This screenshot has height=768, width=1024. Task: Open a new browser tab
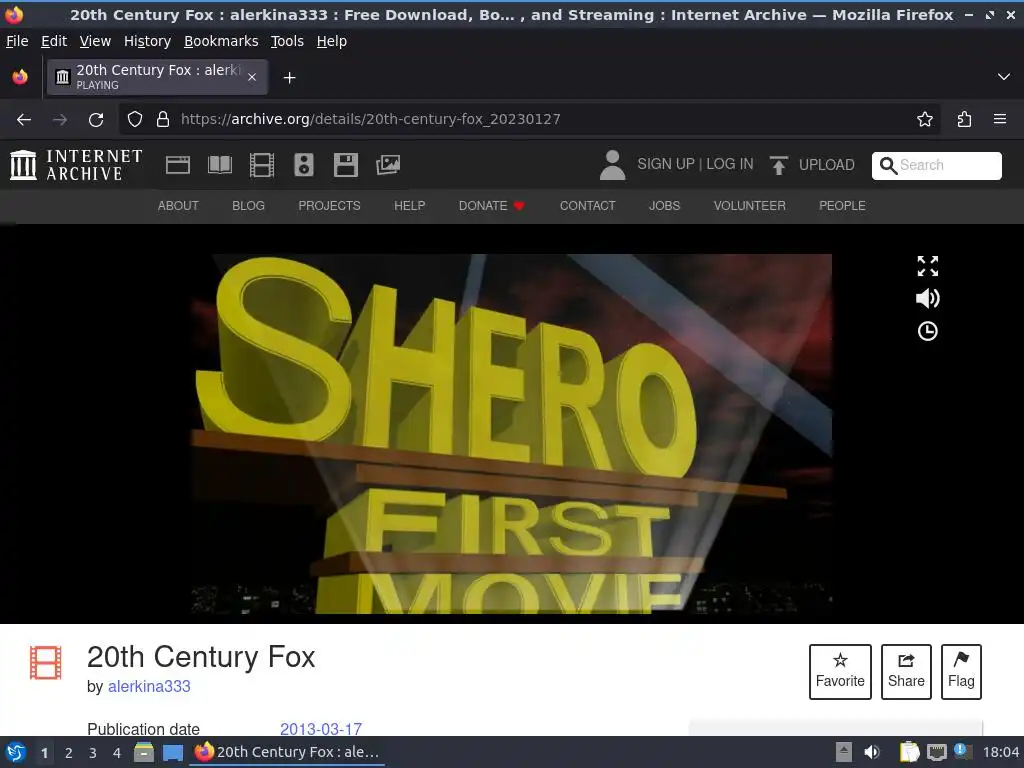point(289,78)
